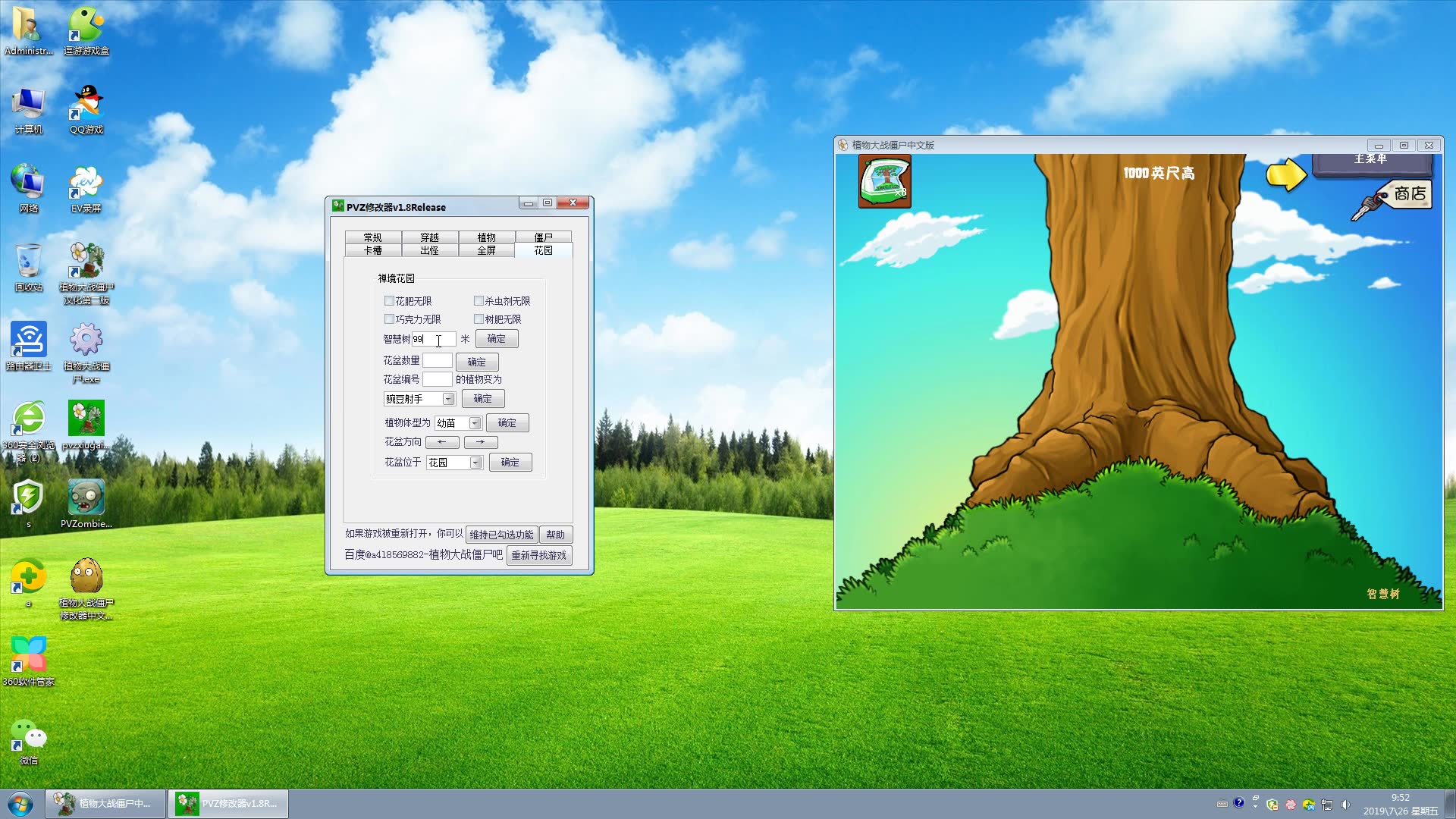Confirm 花盆数量 with its 确定 button
Image resolution: width=1456 pixels, height=819 pixels.
(x=477, y=362)
